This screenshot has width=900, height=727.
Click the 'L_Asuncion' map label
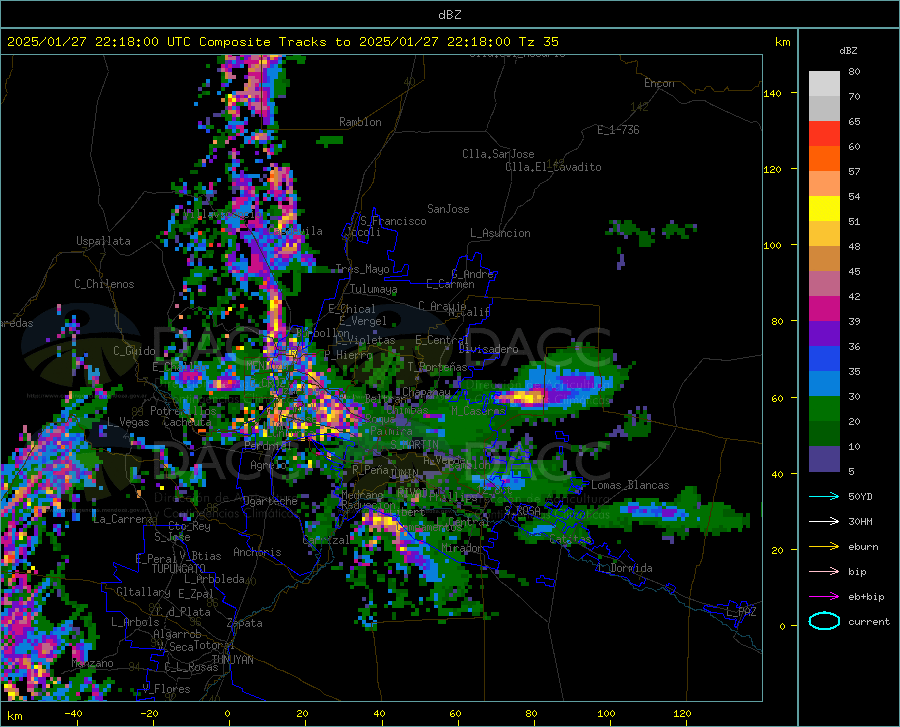coord(500,233)
